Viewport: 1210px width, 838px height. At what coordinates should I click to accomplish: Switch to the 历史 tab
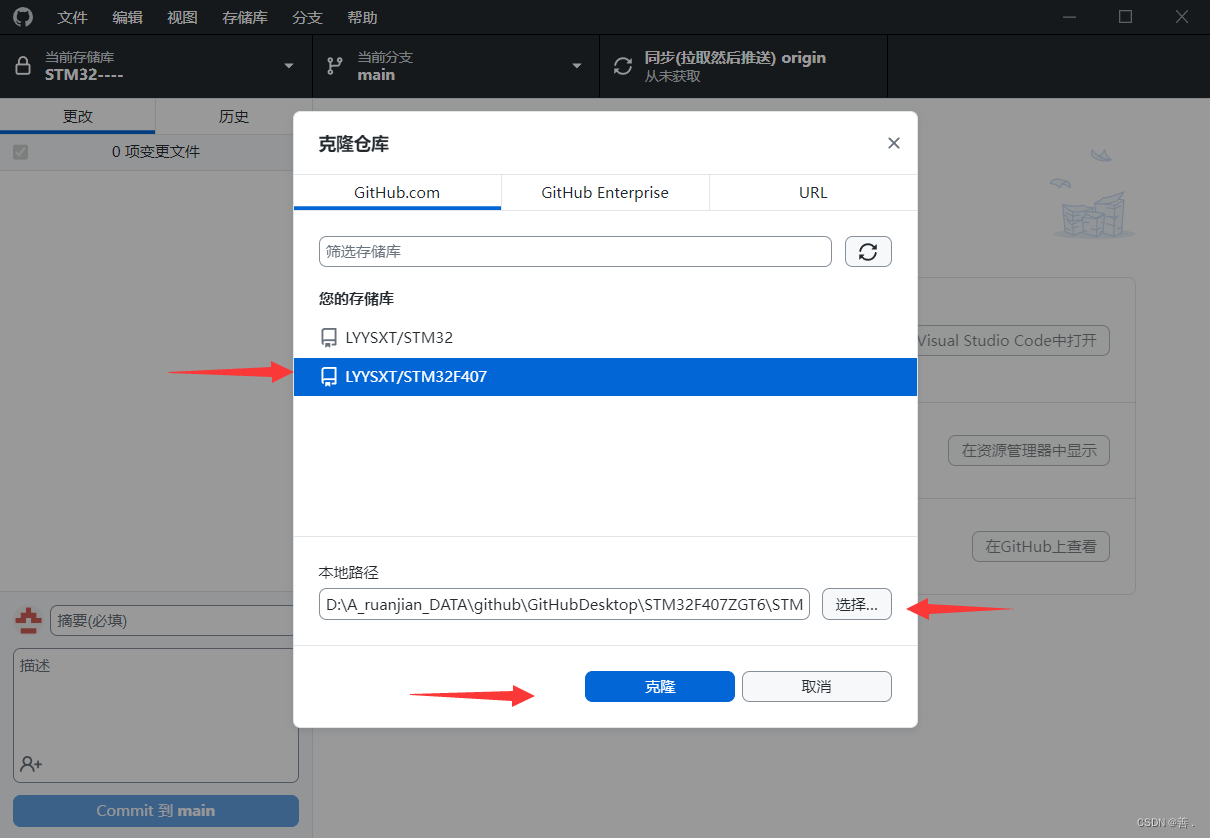[x=234, y=116]
